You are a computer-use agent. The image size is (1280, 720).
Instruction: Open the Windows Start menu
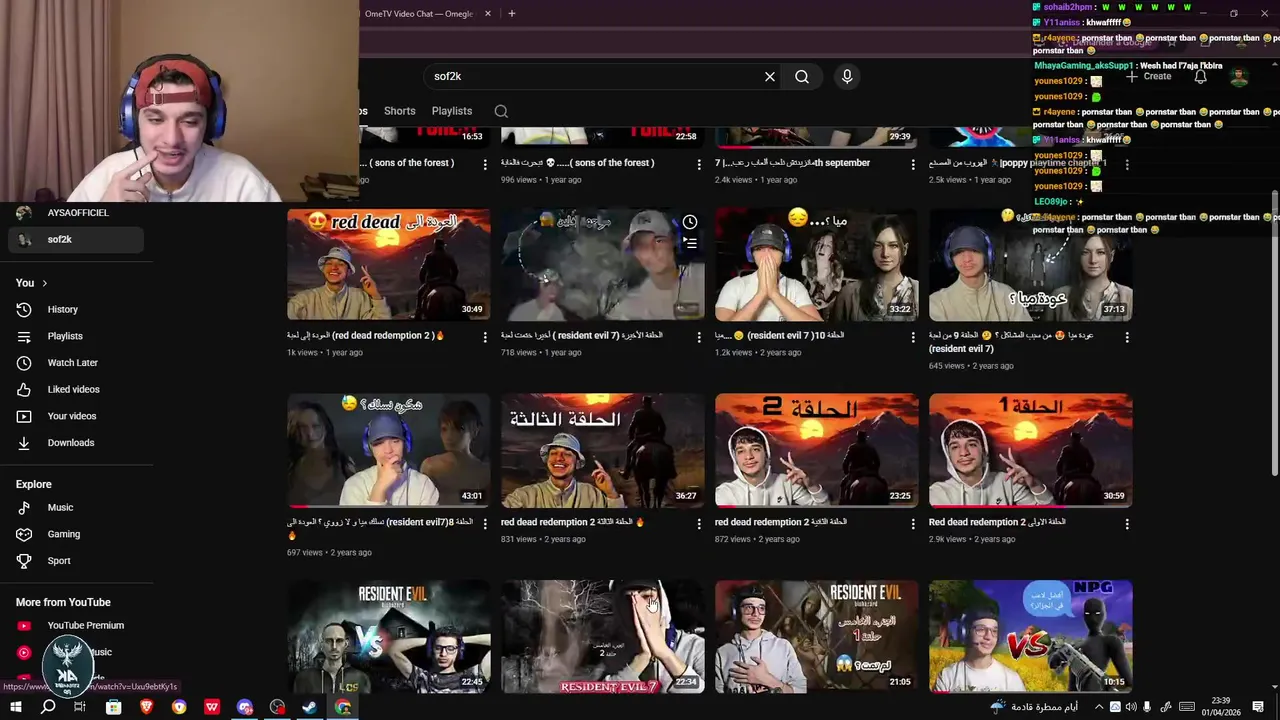coord(15,707)
